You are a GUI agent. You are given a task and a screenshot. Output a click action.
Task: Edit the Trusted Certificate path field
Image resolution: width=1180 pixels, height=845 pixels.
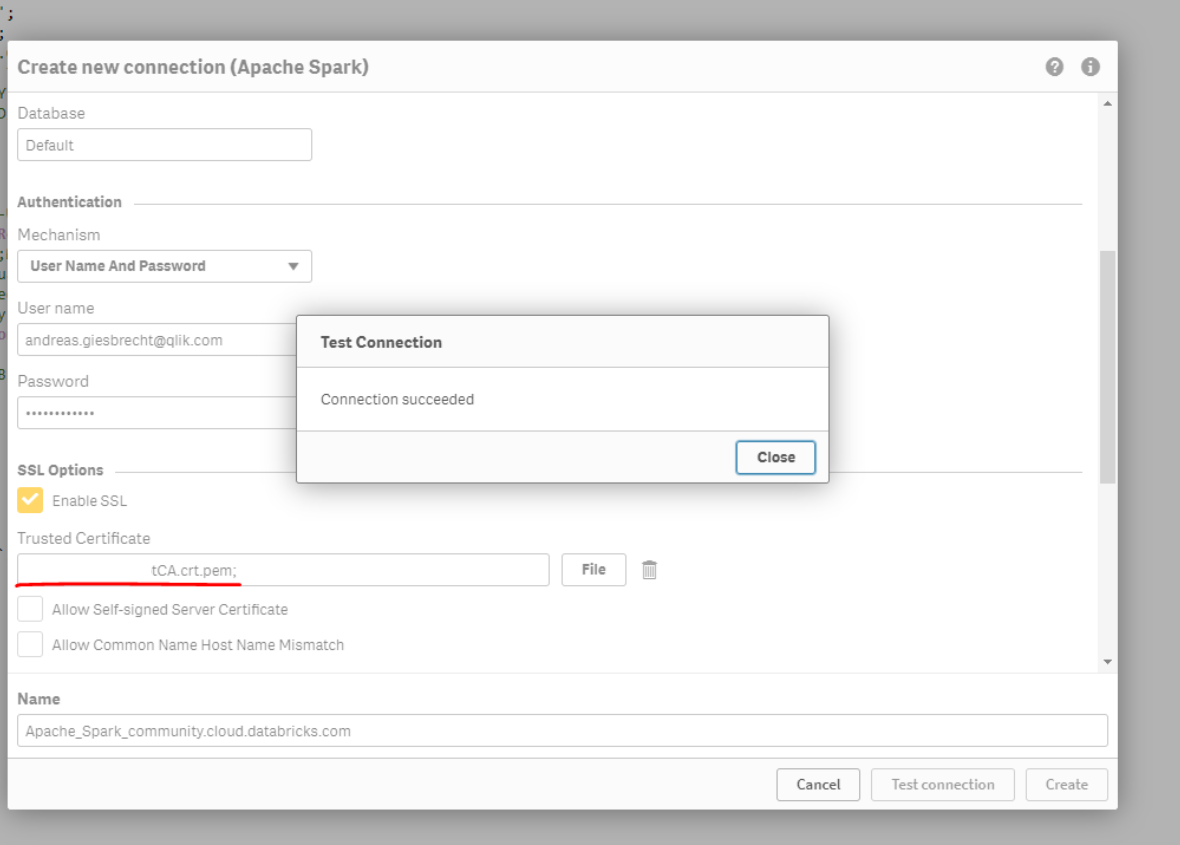(283, 570)
